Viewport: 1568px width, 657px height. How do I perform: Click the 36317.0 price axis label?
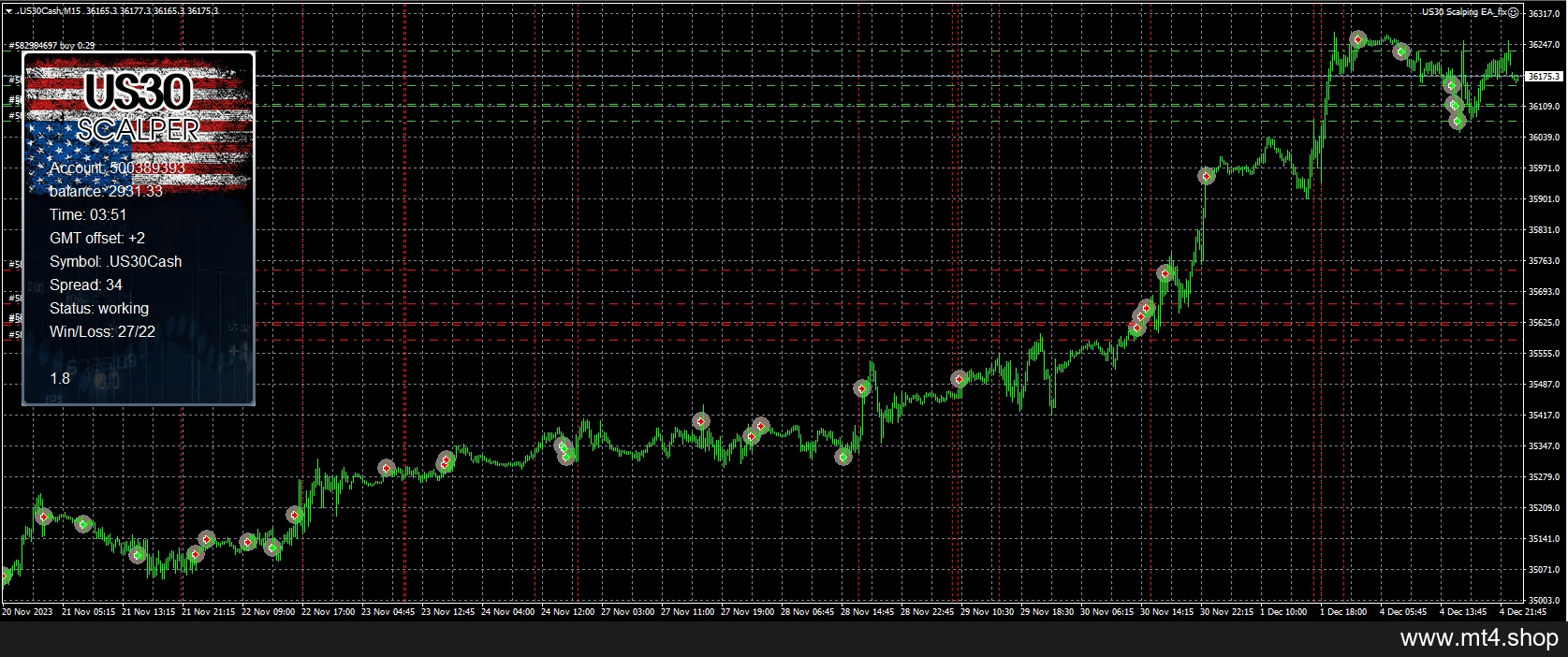tap(1544, 14)
